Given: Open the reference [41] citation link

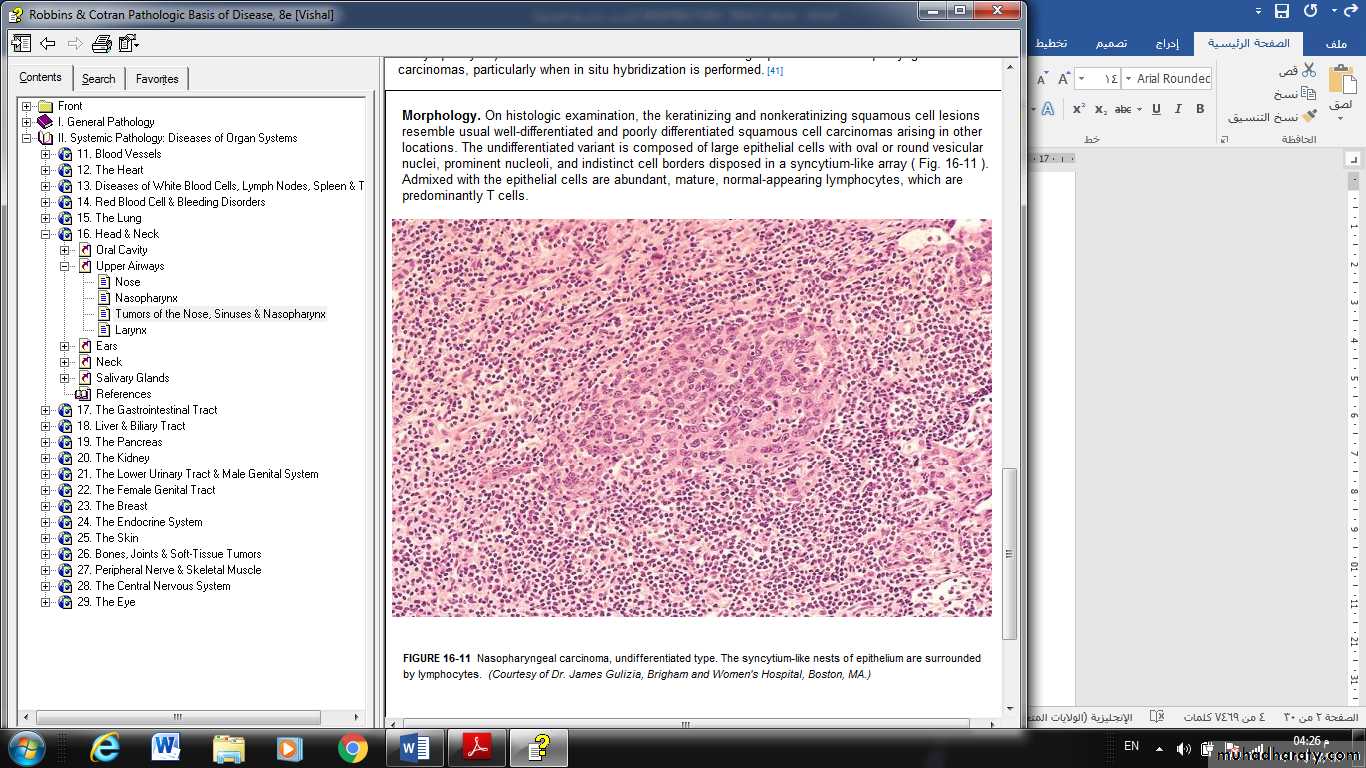Looking at the screenshot, I should click(775, 71).
